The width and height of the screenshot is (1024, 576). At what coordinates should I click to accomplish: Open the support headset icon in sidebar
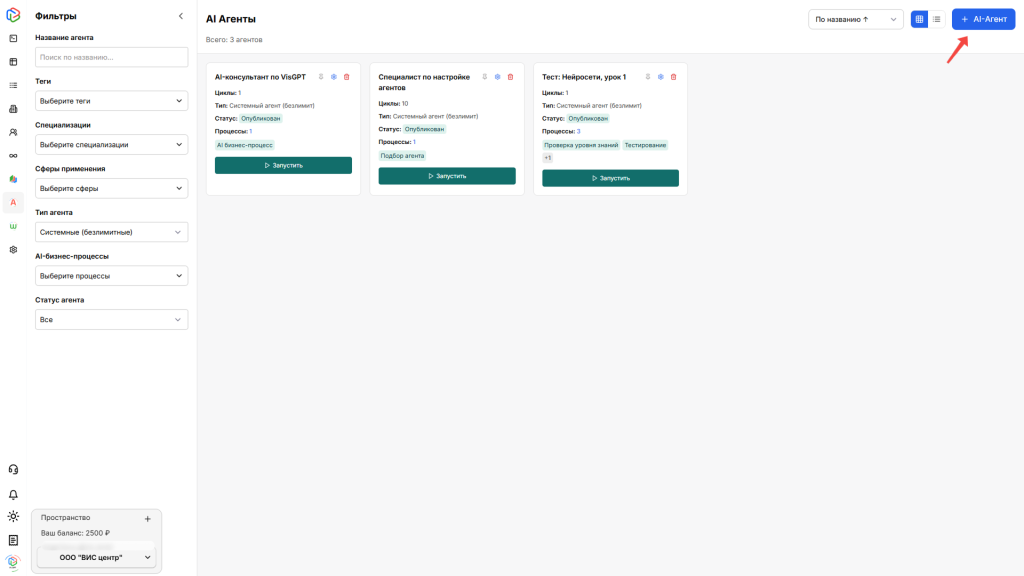pos(13,469)
